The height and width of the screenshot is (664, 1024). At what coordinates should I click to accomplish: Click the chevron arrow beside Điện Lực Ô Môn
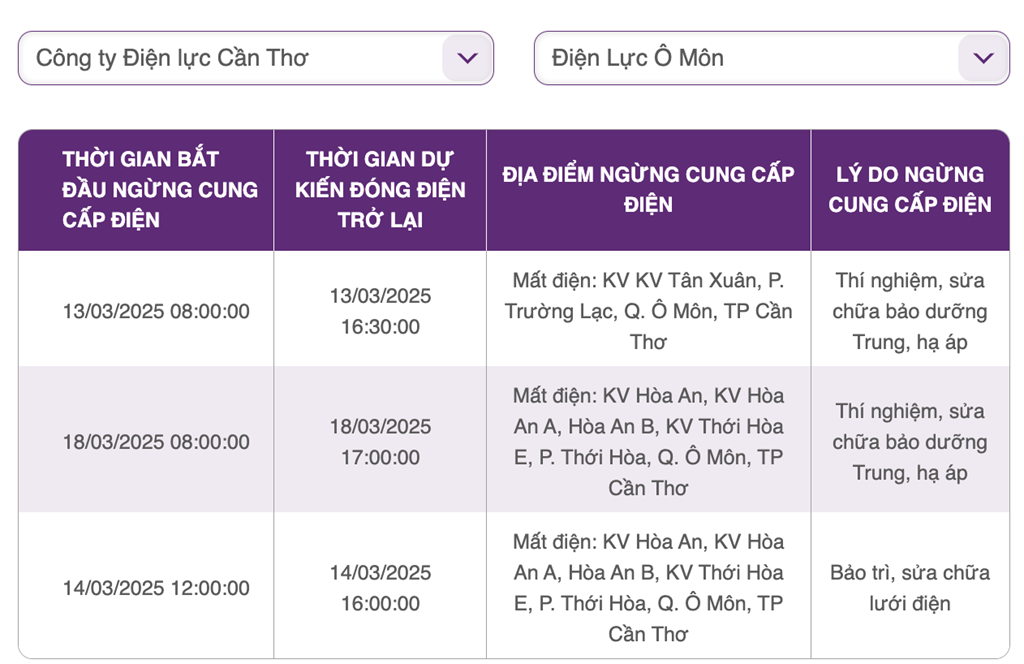[x=983, y=58]
